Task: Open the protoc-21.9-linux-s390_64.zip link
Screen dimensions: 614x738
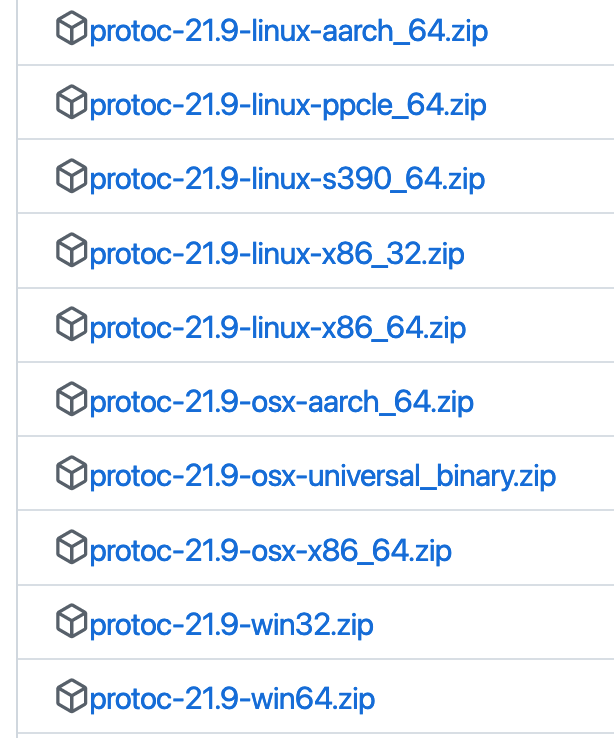Action: click(287, 180)
